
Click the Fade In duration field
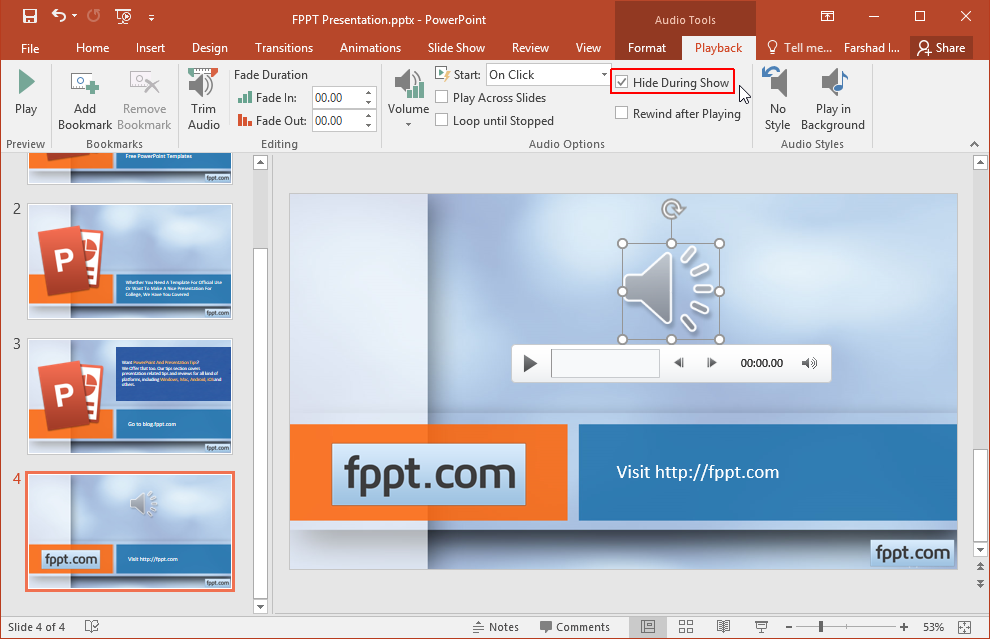click(337, 98)
